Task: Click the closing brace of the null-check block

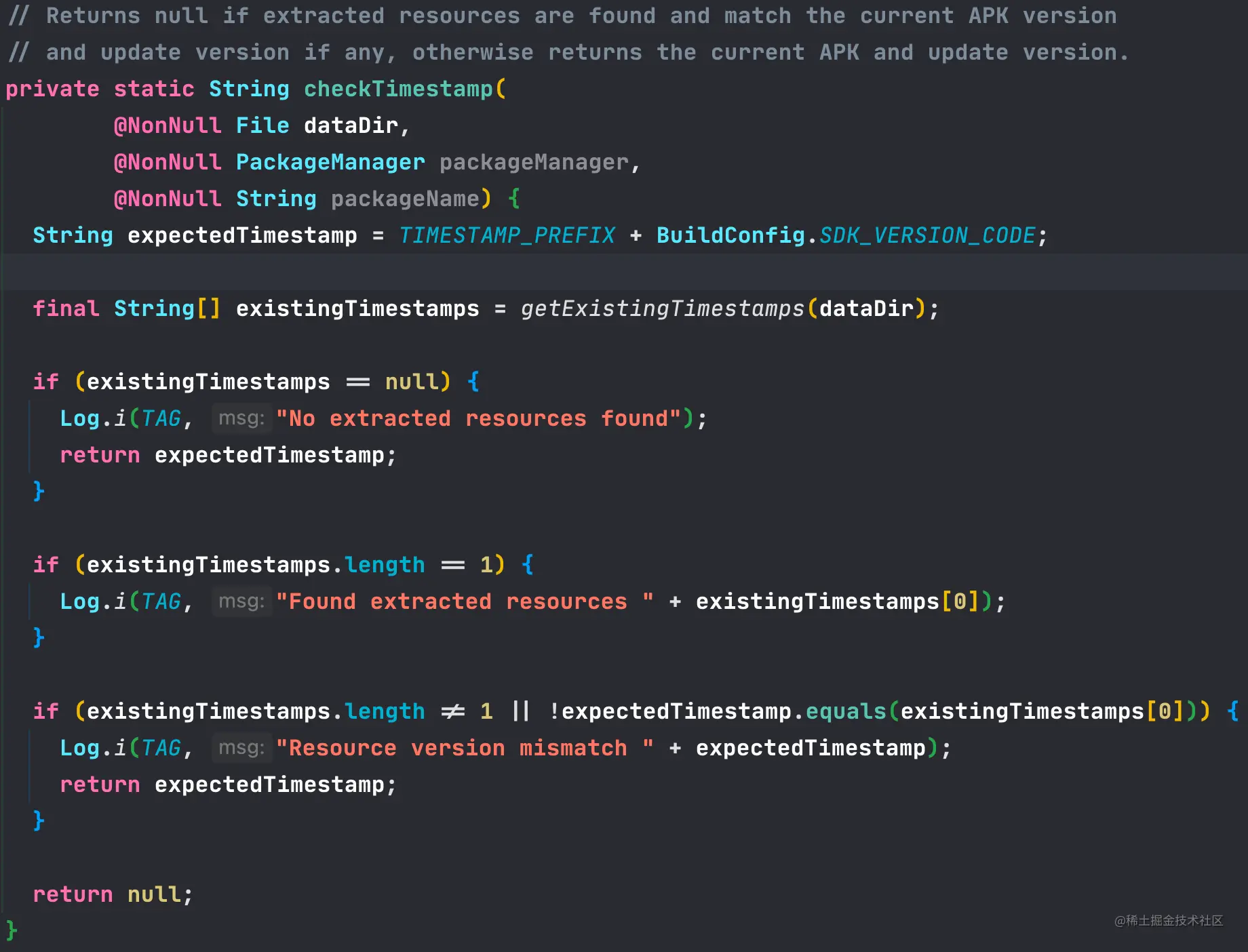Action: [x=39, y=491]
